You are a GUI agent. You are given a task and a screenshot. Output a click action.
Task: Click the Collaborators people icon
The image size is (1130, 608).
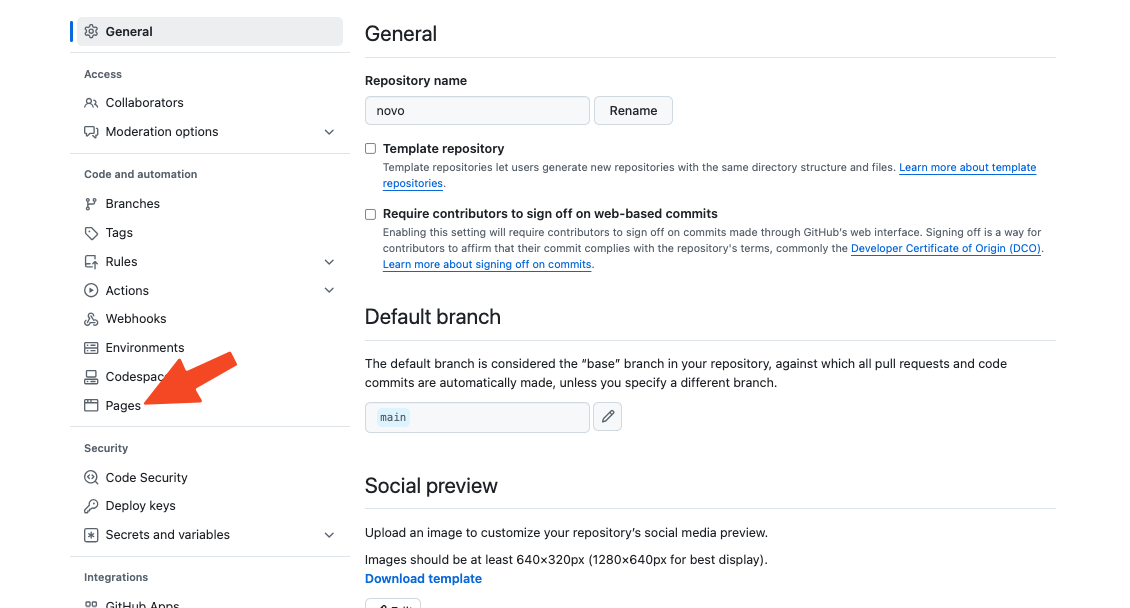point(91,103)
